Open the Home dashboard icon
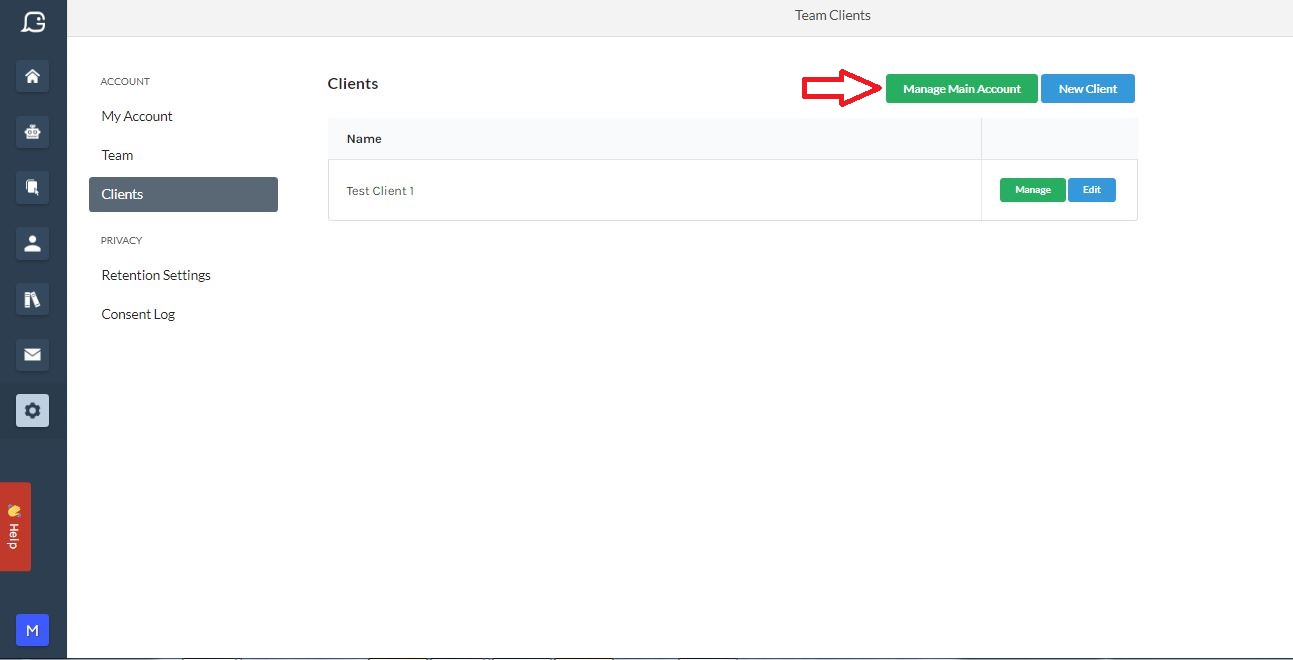The image size is (1293, 660). point(33,76)
